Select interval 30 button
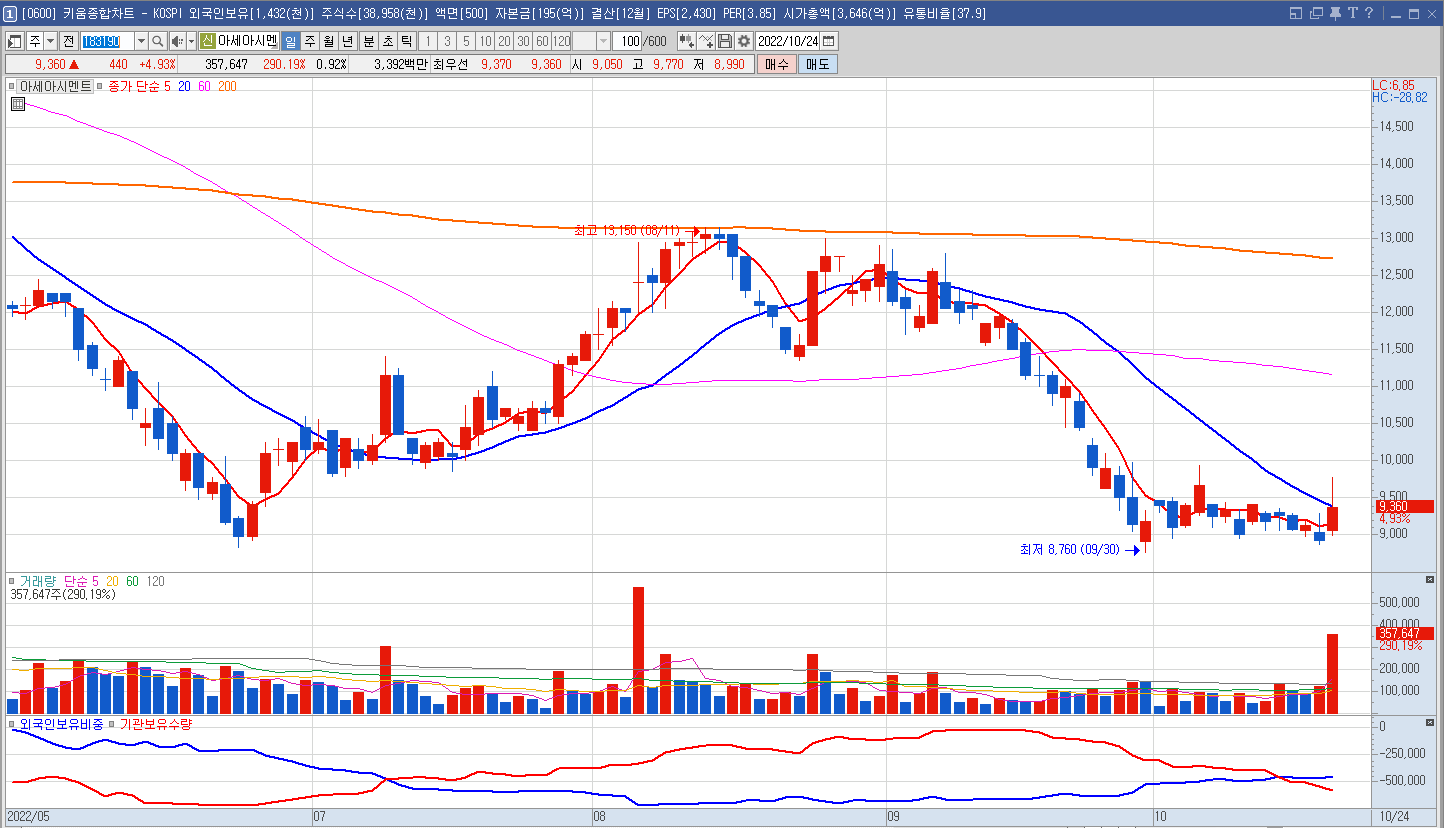Viewport: 1444px width, 828px height. [x=523, y=41]
